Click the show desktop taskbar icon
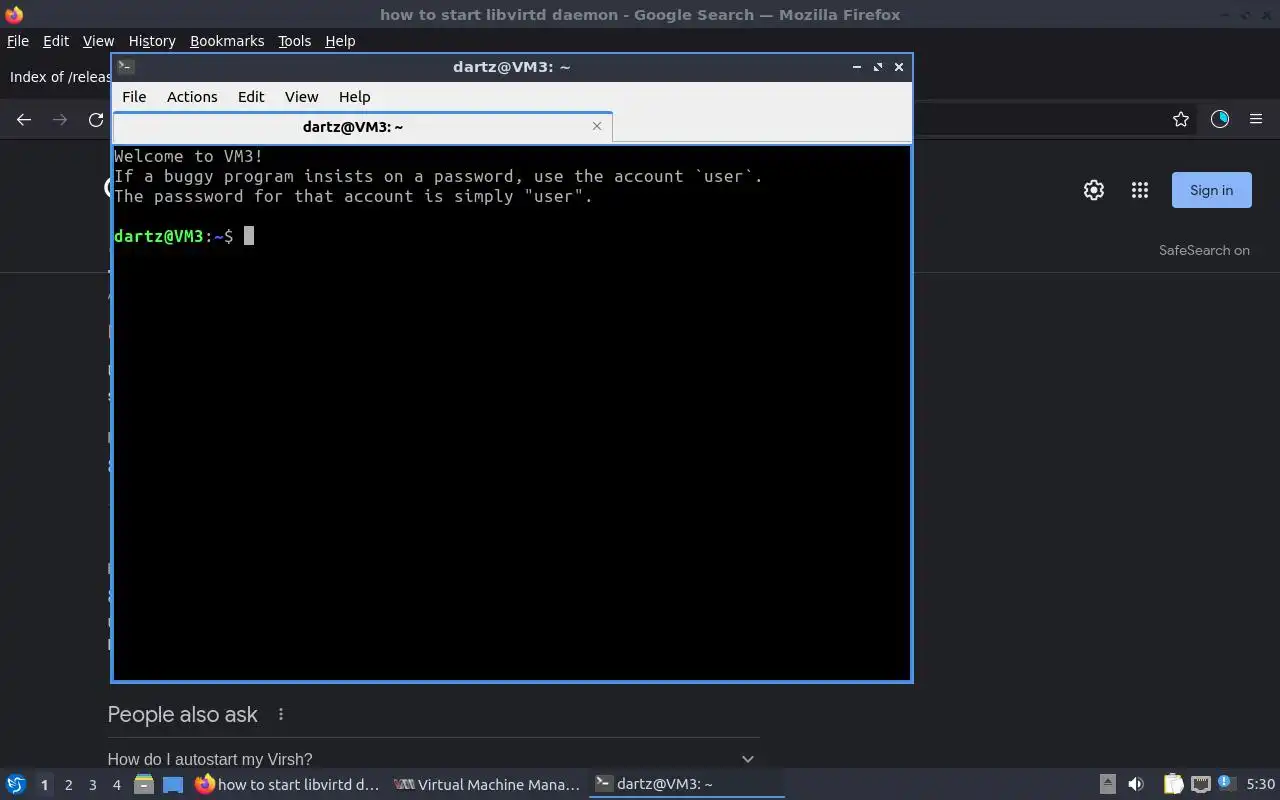The image size is (1280, 800). pos(173,784)
